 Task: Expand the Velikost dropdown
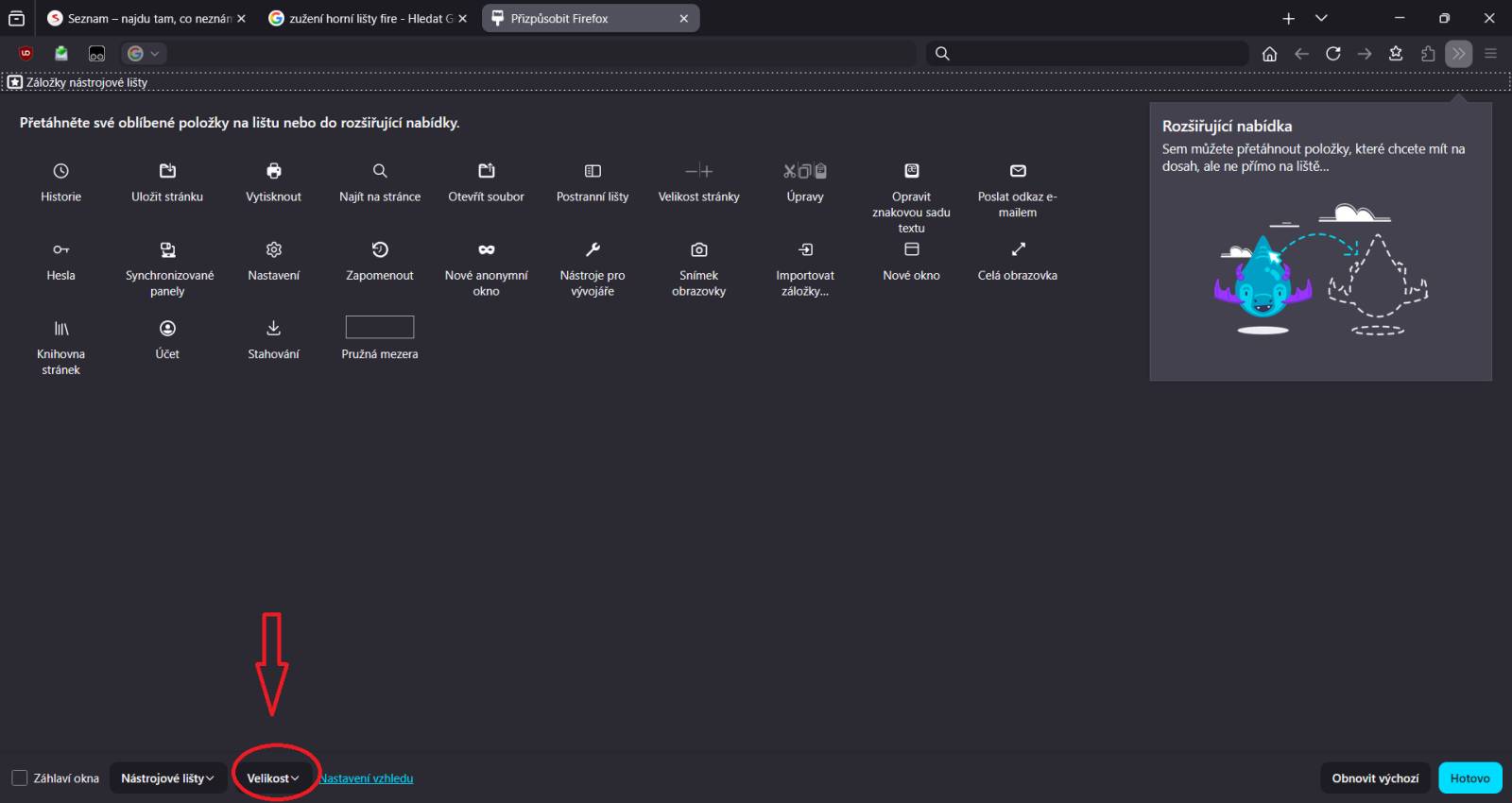[273, 778]
